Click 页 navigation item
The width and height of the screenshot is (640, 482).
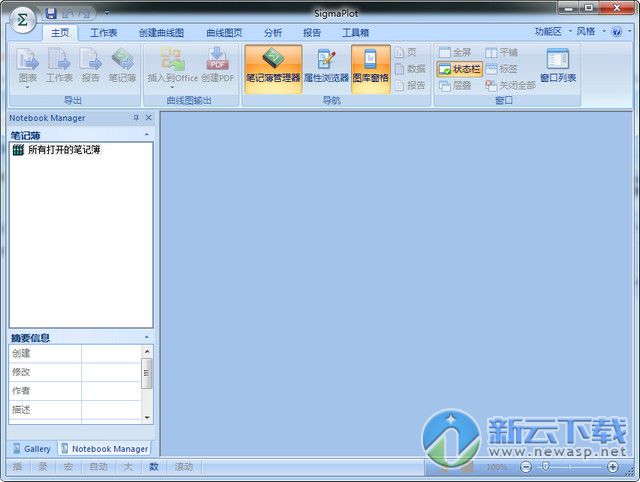tap(405, 52)
